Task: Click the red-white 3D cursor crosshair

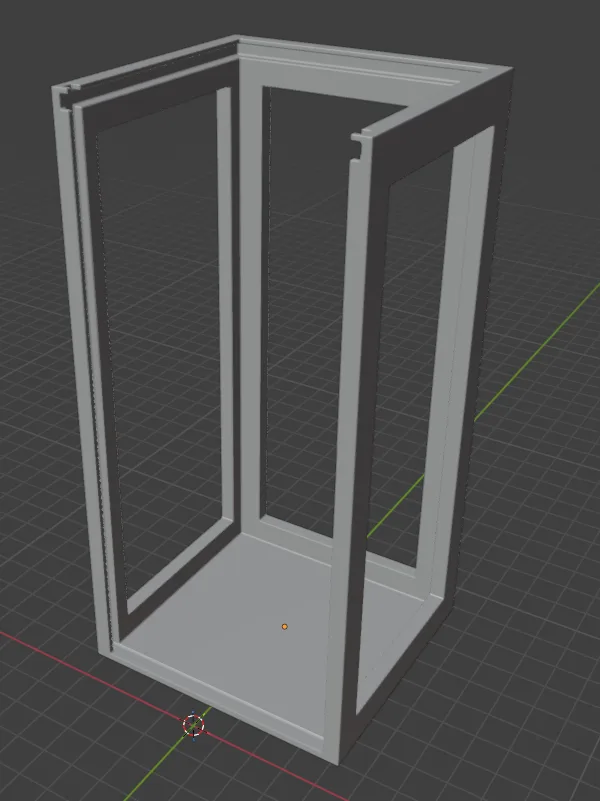Action: (x=193, y=725)
